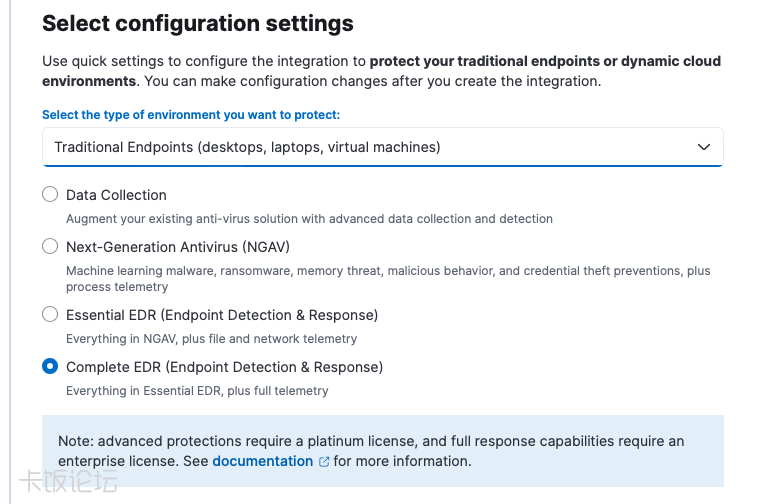Image resolution: width=757 pixels, height=504 pixels.
Task: Click the "Everything in NGAV" description text
Action: (x=211, y=339)
